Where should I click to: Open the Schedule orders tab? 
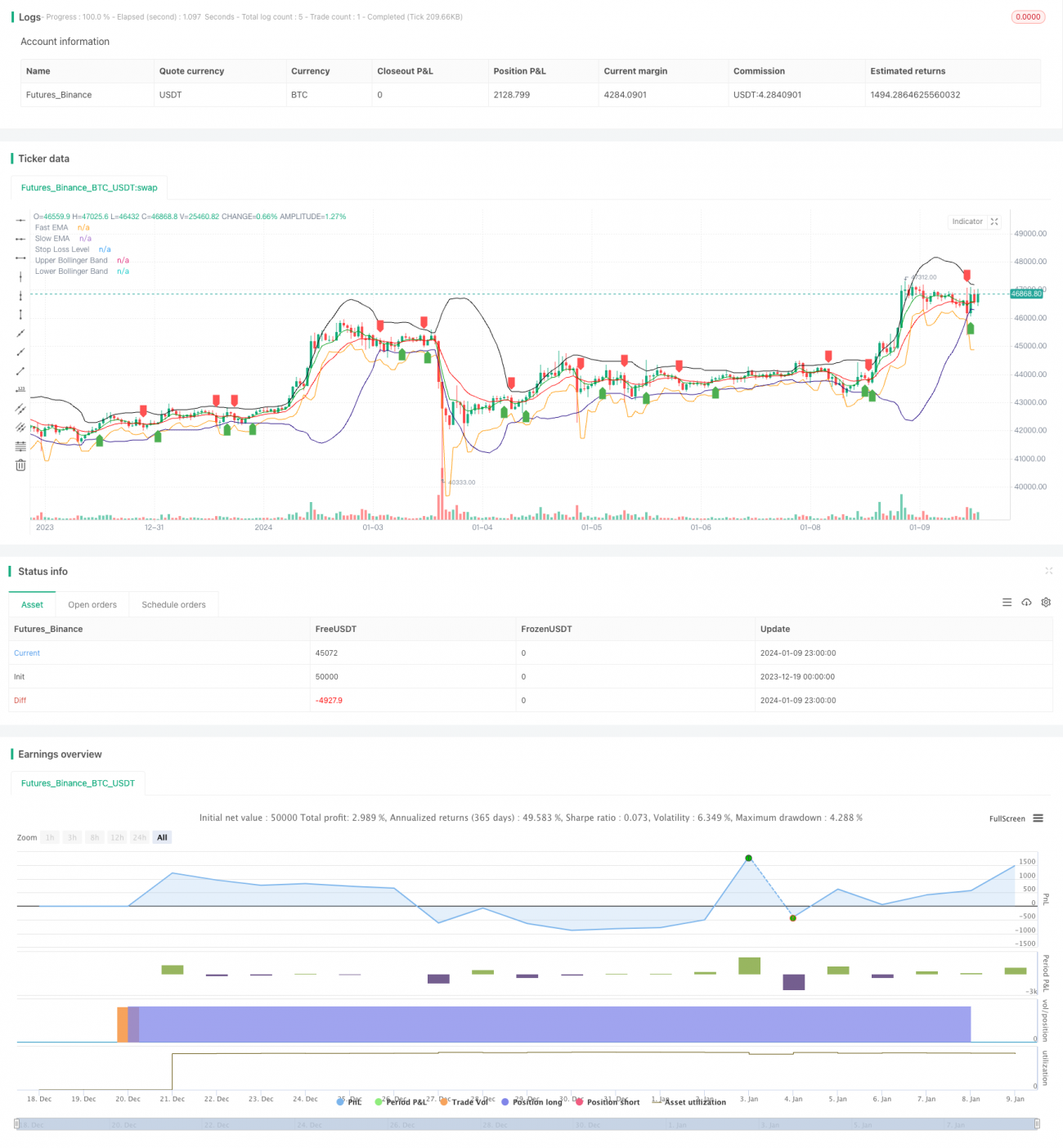point(173,604)
